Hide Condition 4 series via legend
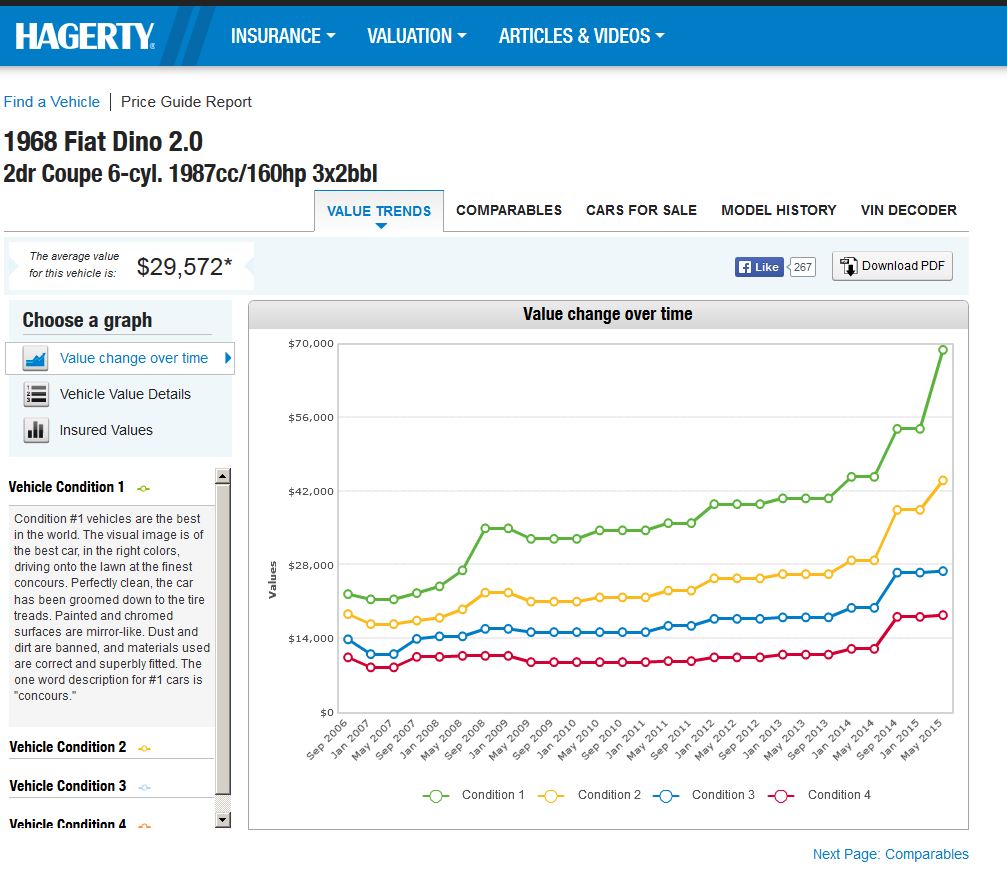The image size is (1007, 877). coord(820,795)
